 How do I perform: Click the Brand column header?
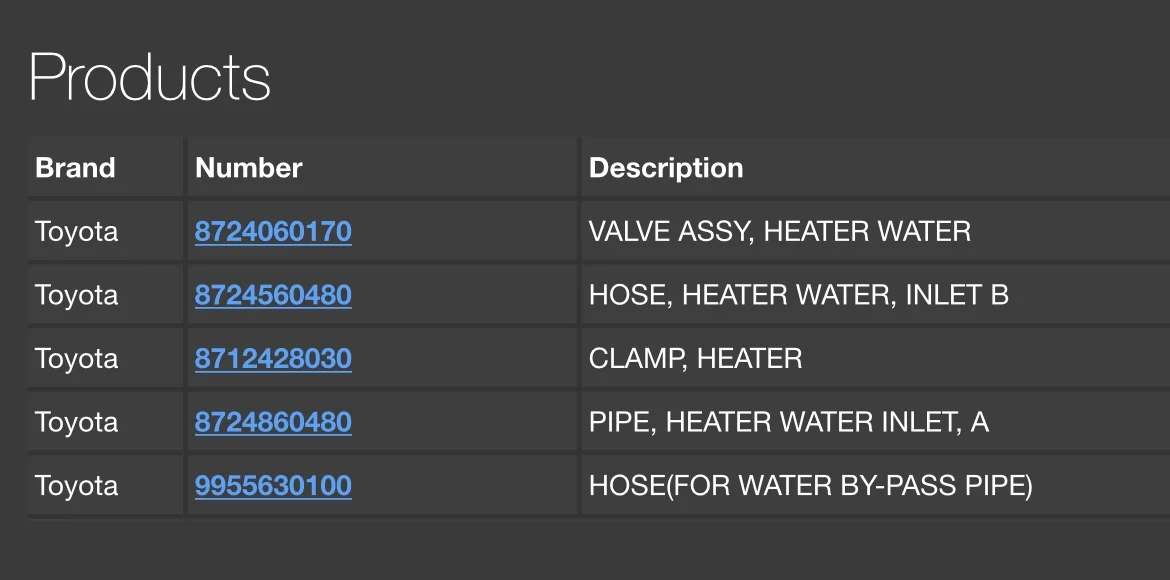coord(75,167)
